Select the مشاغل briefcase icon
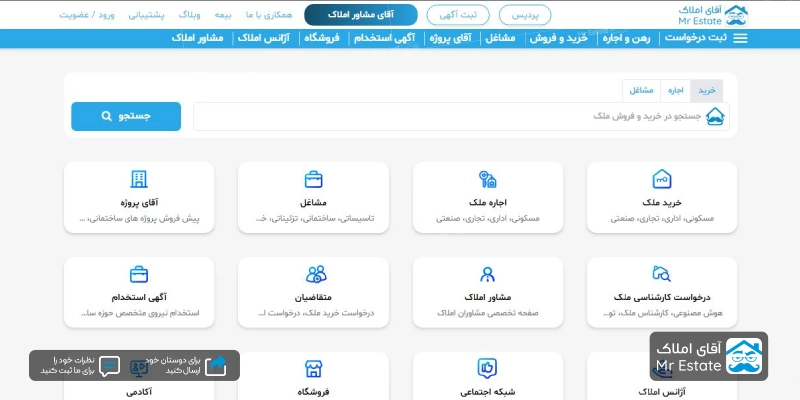Image resolution: width=800 pixels, height=400 pixels. pyautogui.click(x=313, y=180)
